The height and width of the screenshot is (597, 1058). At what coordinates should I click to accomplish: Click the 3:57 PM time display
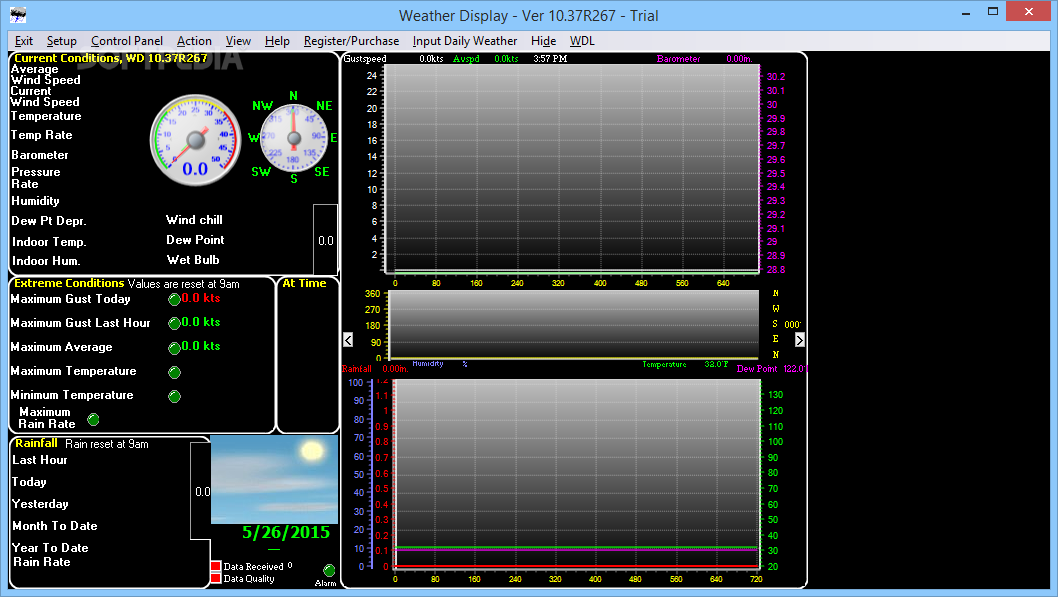coord(550,59)
